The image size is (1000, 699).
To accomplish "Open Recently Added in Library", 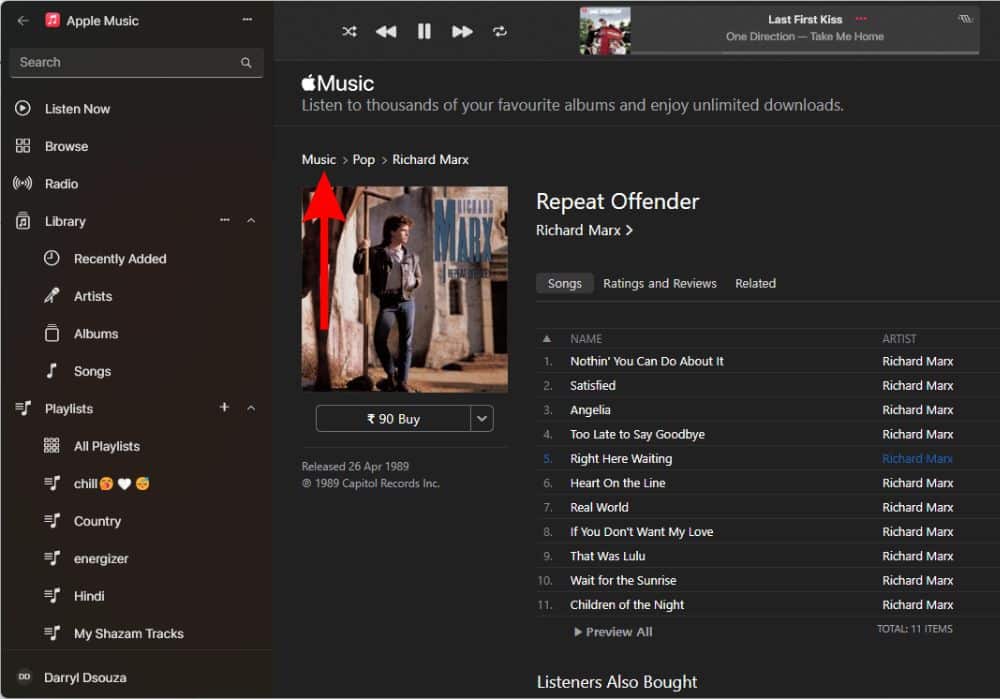I will 119,259.
